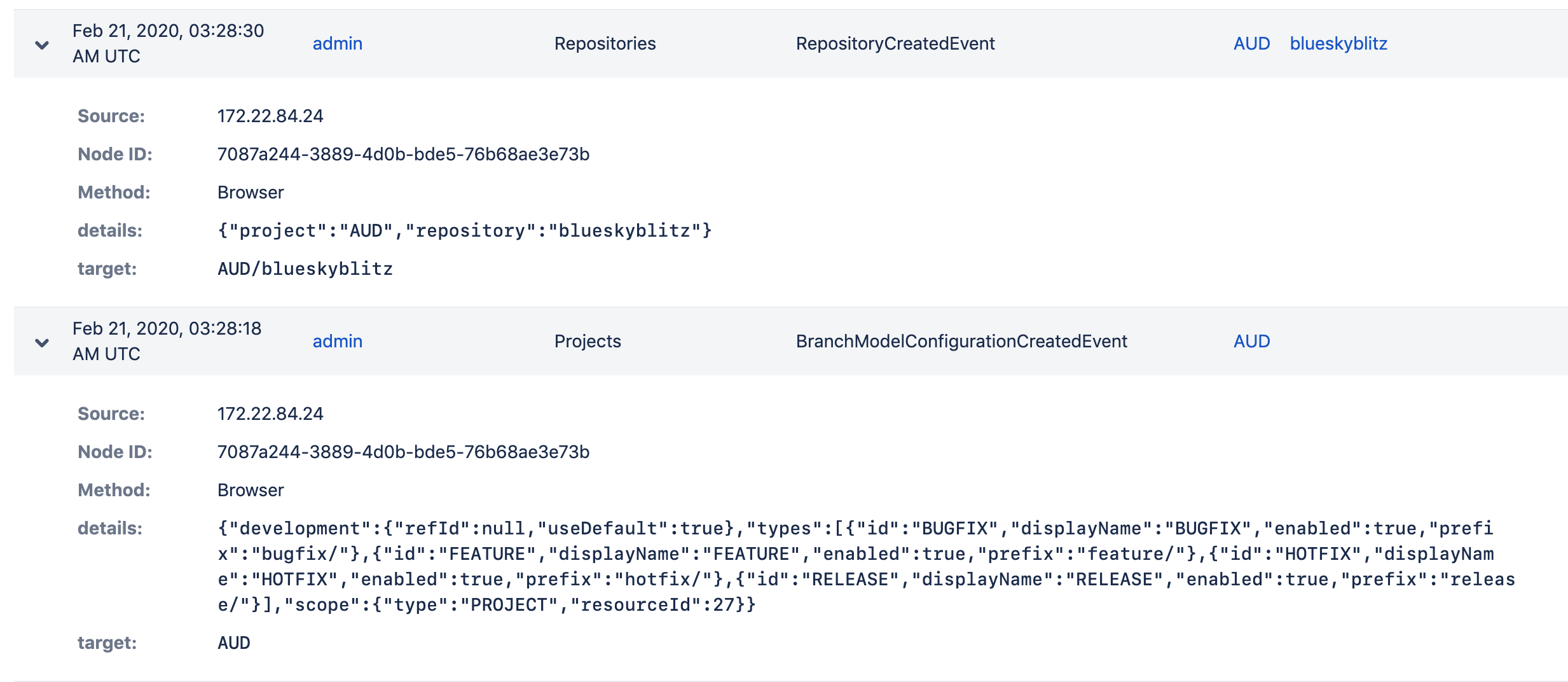The height and width of the screenshot is (682, 1568).
Task: Open admin user link in BranchModelConfigurationCreatedEvent row
Action: click(337, 341)
